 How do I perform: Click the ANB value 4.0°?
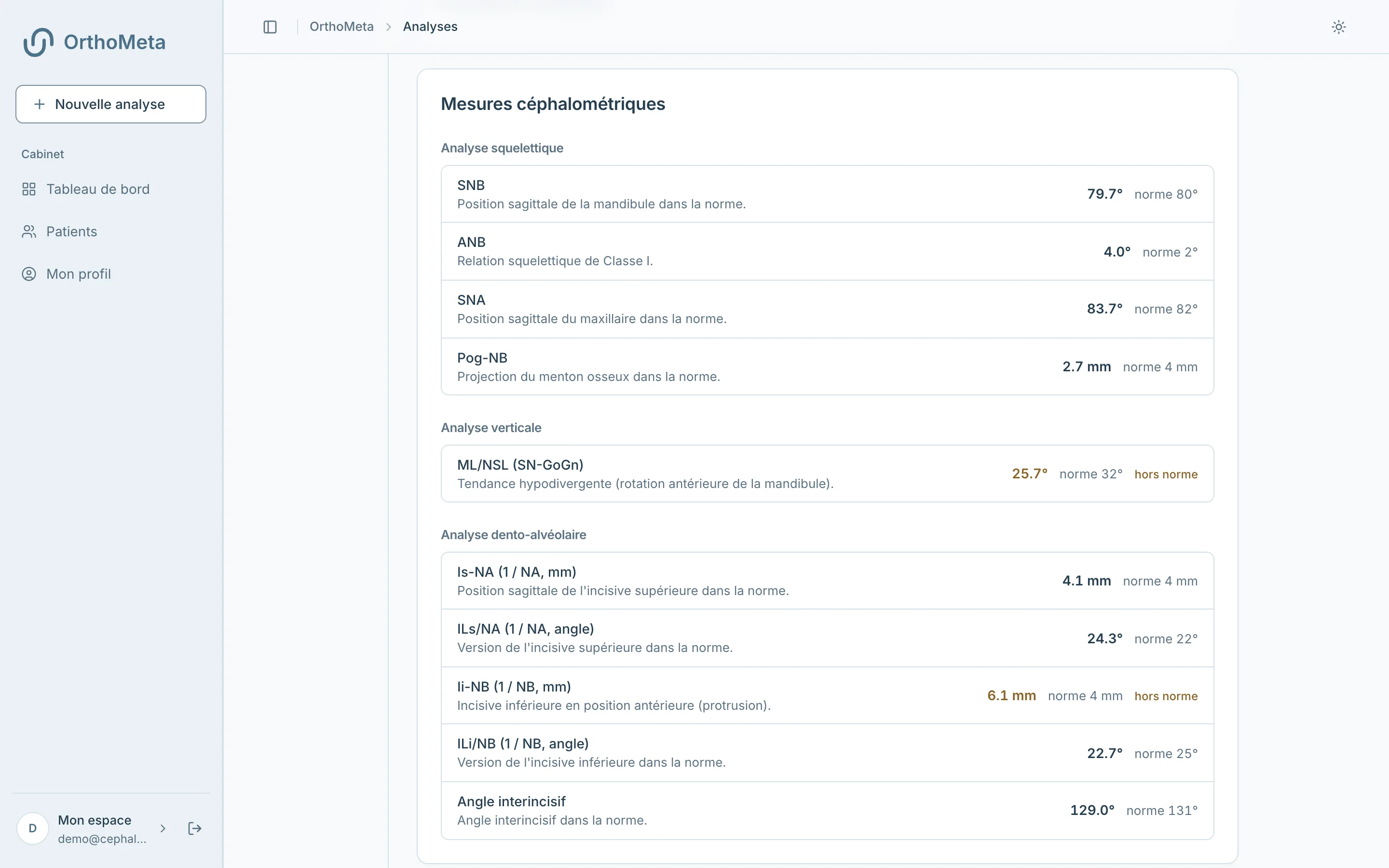pyautogui.click(x=1117, y=251)
